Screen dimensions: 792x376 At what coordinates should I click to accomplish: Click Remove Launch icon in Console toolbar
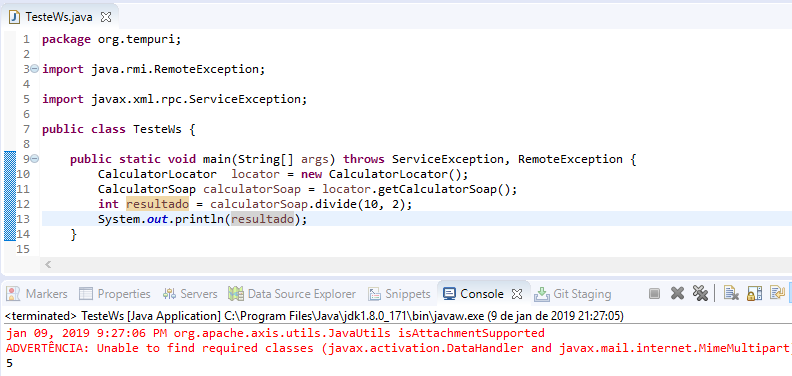click(677, 293)
